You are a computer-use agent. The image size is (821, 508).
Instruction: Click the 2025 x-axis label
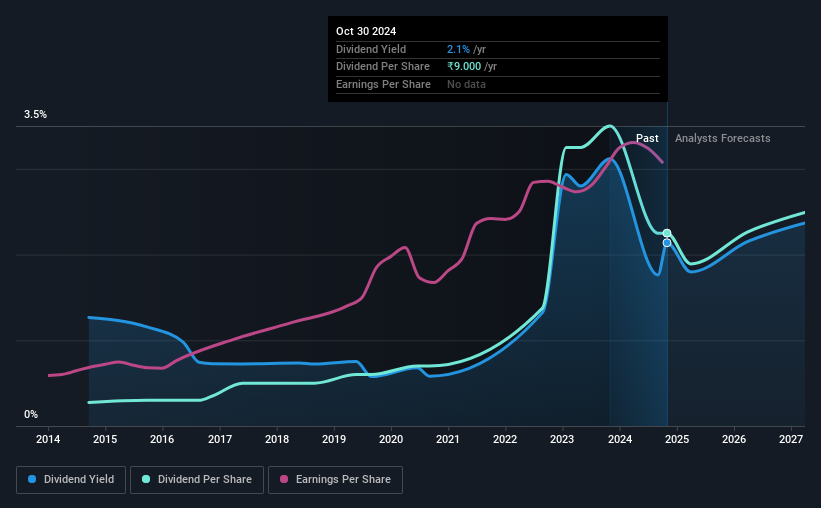[677, 439]
